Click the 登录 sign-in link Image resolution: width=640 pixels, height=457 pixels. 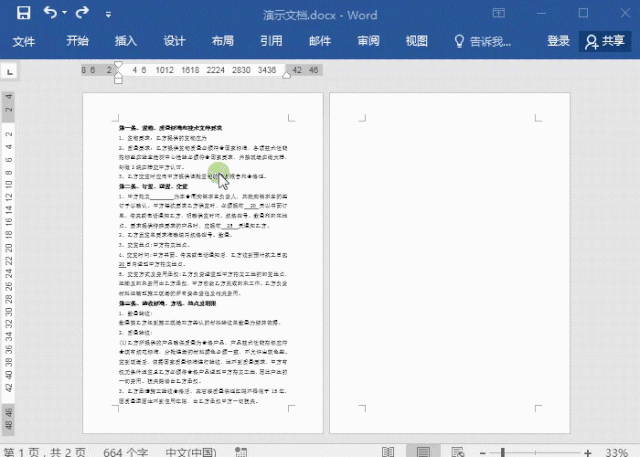coord(558,41)
